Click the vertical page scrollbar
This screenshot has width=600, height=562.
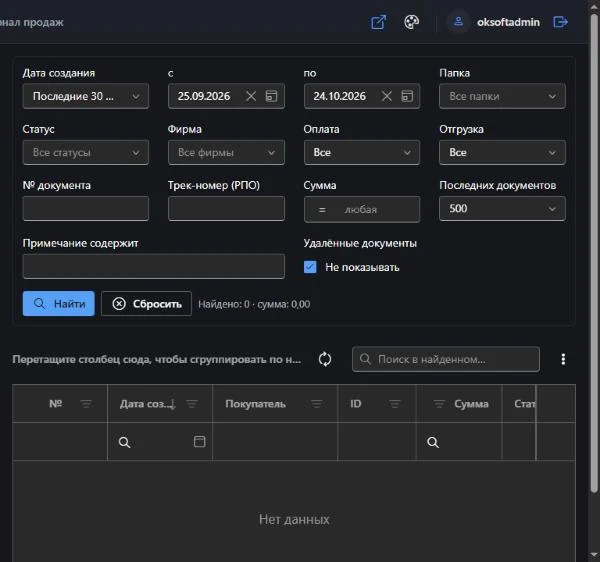click(594, 252)
